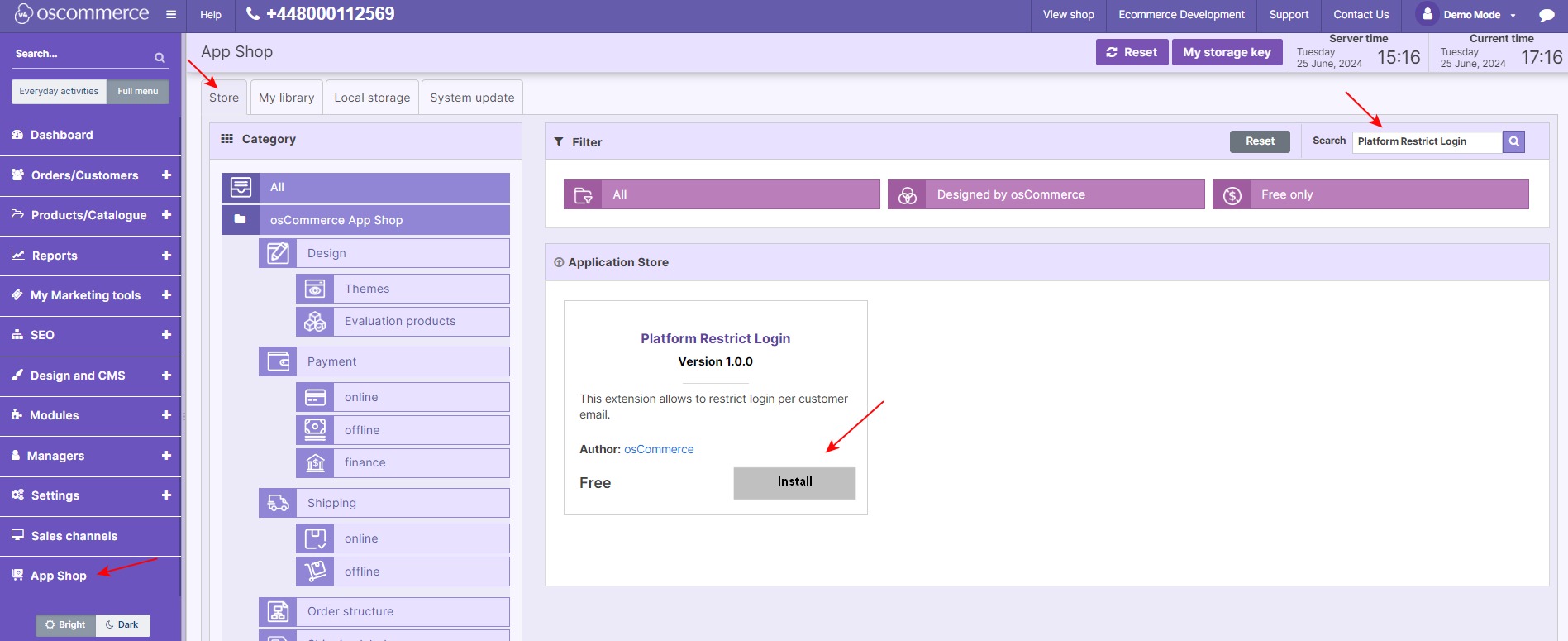Expand Products/Catalogue menu with plus

(166, 215)
